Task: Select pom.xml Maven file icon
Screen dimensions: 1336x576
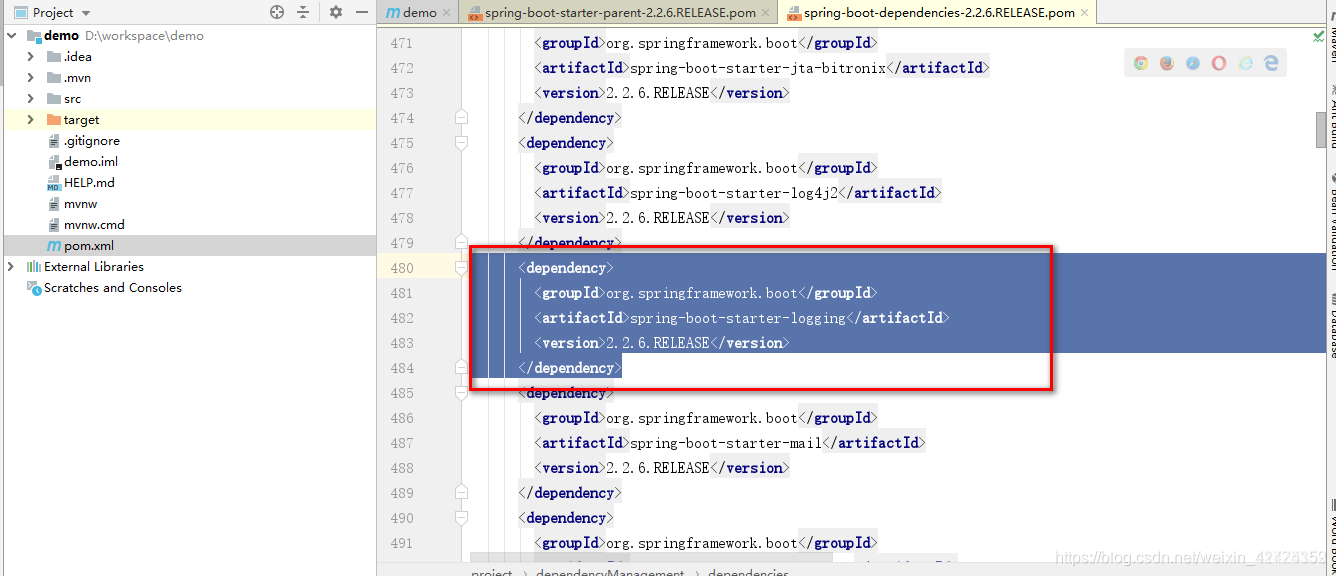Action: click(54, 246)
